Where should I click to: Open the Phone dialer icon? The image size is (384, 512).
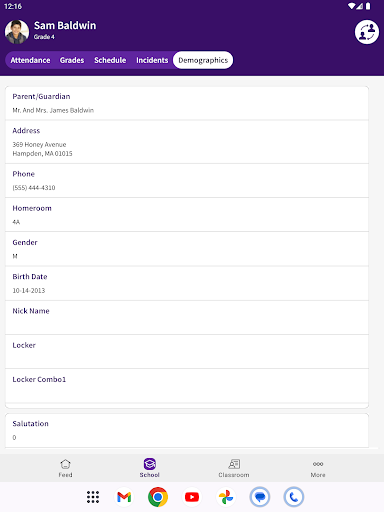(294, 497)
